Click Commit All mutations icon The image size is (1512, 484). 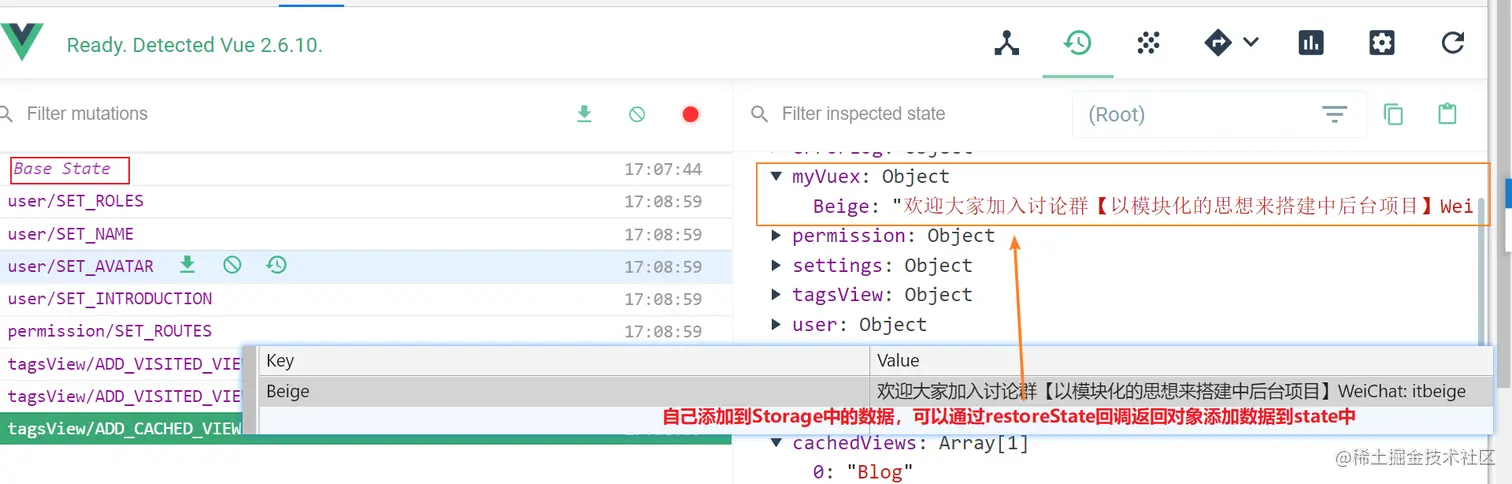click(585, 114)
